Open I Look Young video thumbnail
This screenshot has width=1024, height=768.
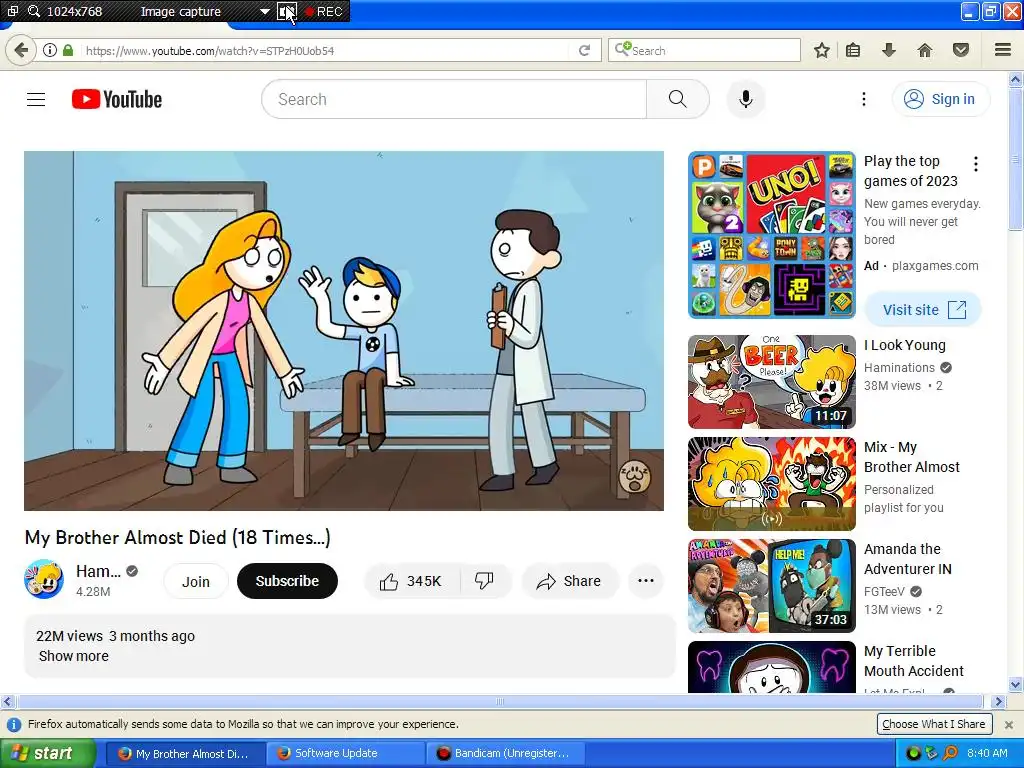(x=771, y=382)
